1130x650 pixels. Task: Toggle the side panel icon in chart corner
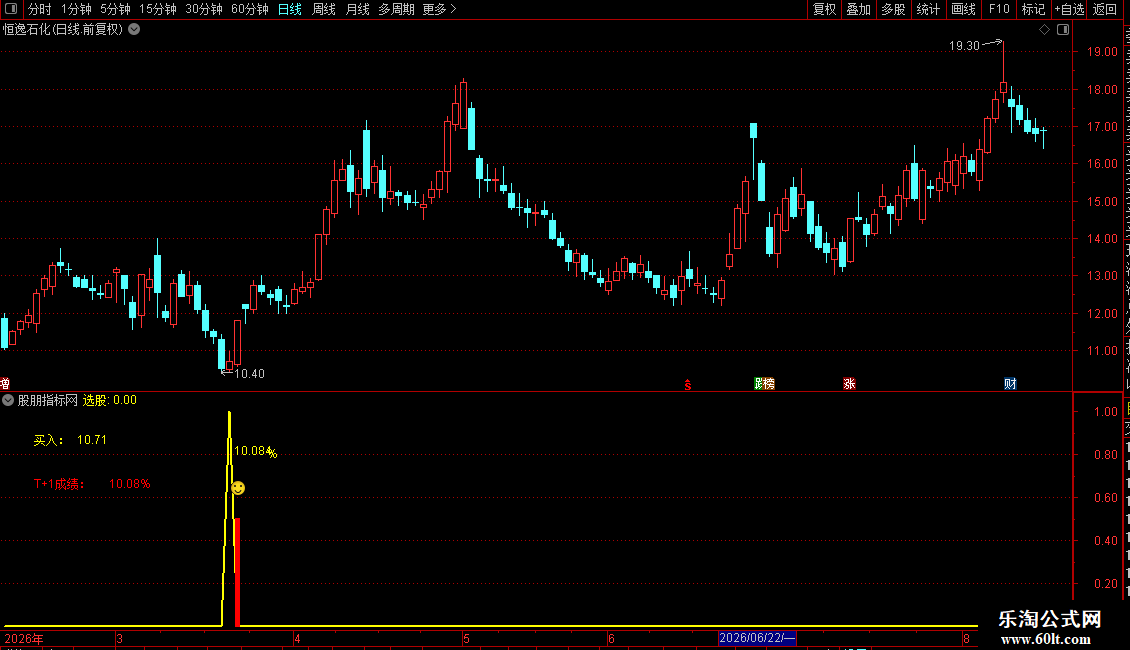click(x=1063, y=30)
